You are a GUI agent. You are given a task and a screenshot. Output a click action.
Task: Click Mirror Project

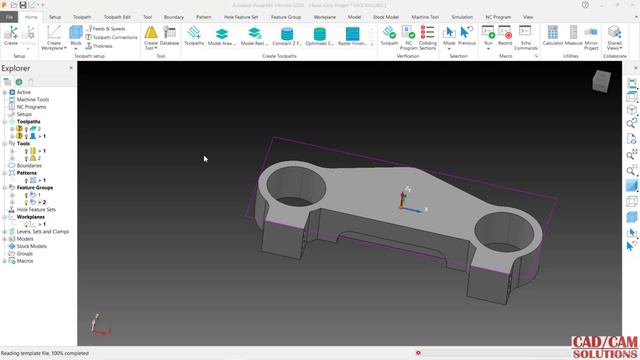click(x=591, y=37)
